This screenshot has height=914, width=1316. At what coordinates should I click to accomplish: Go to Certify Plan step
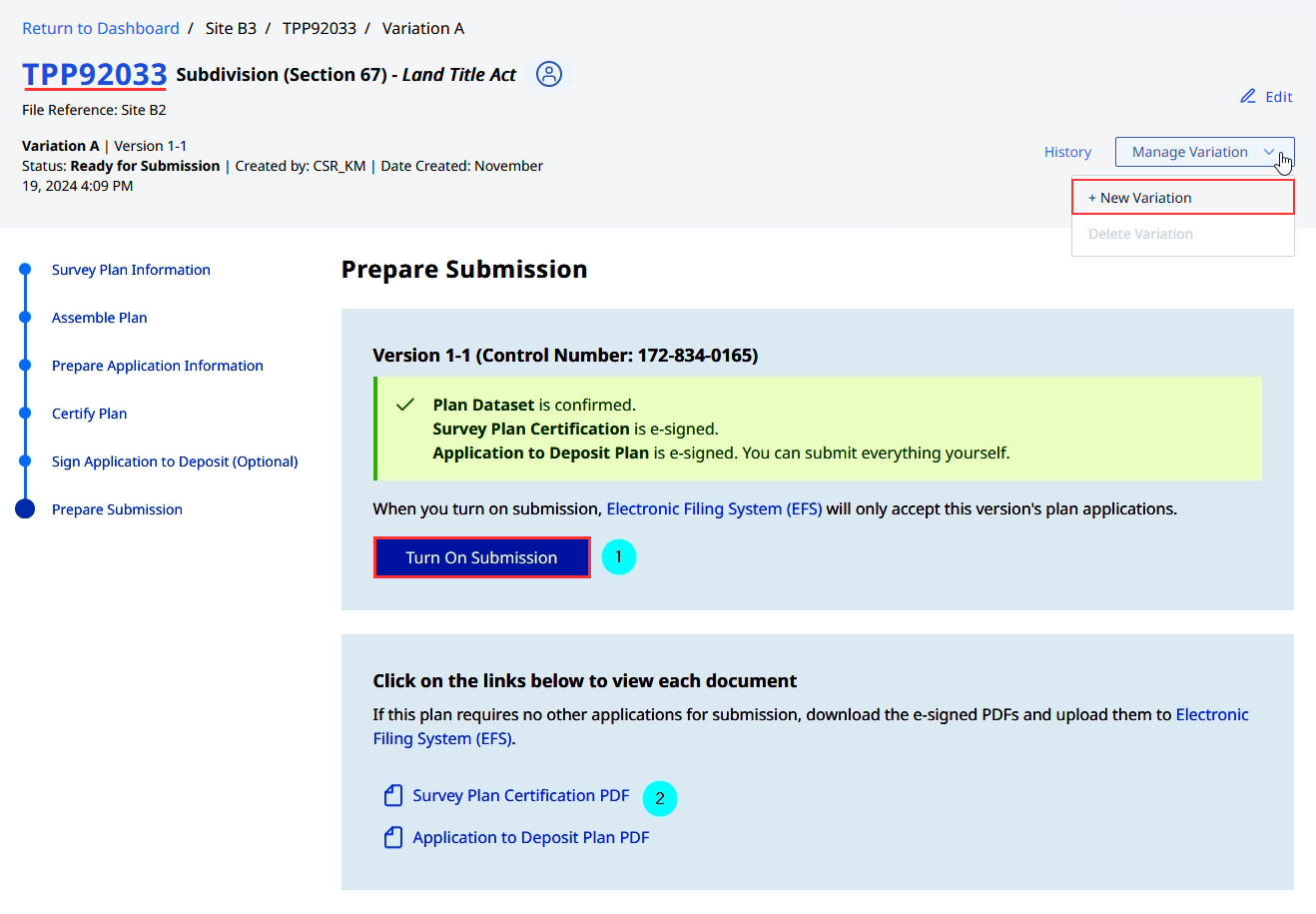[90, 414]
